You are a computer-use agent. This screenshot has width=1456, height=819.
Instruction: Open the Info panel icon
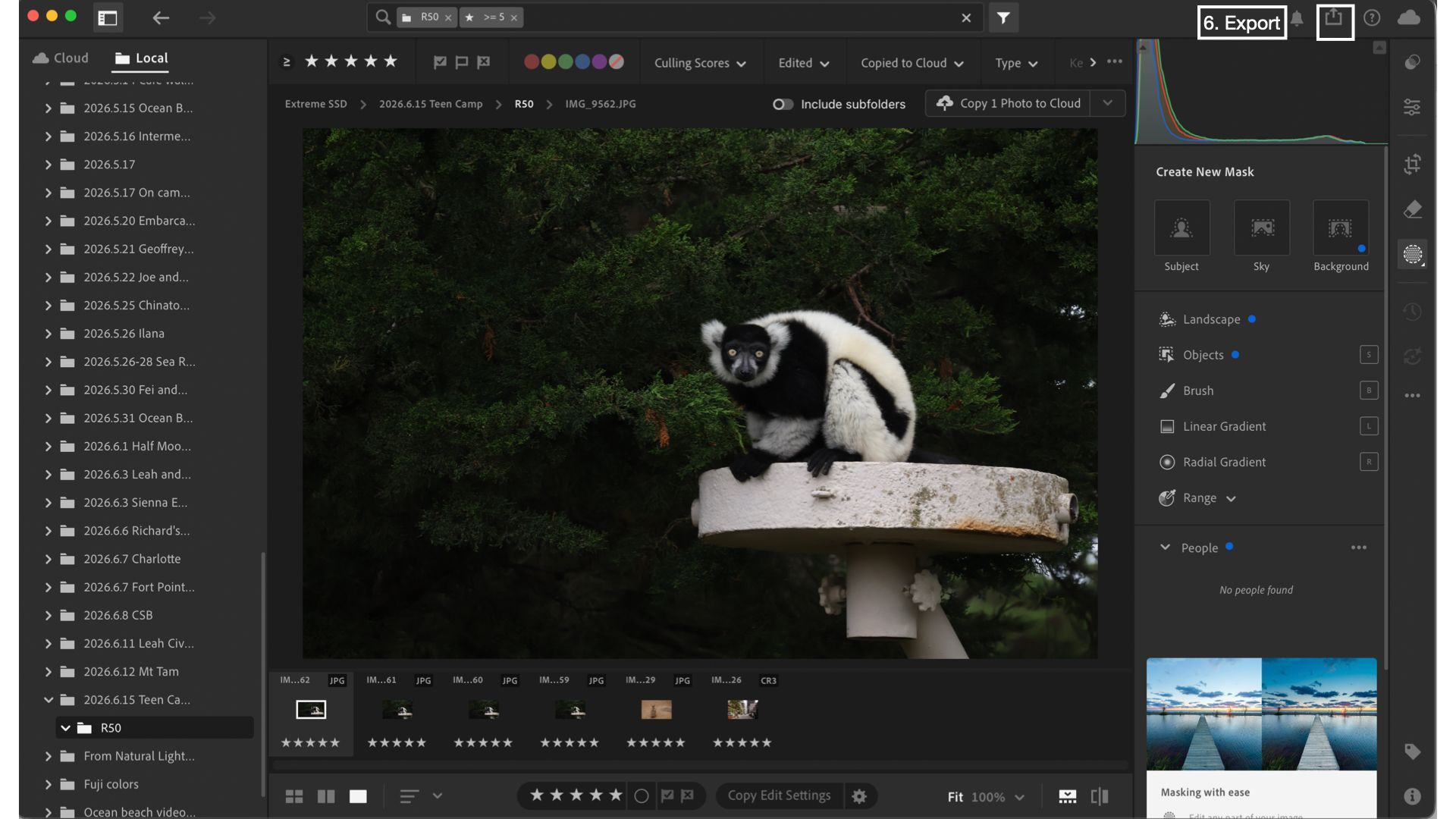1412,796
